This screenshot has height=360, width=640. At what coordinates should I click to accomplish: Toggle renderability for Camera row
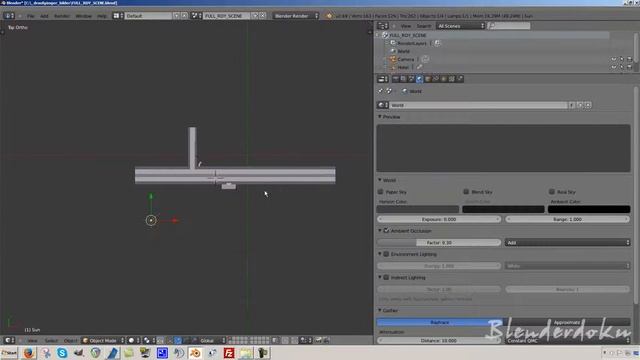629,59
